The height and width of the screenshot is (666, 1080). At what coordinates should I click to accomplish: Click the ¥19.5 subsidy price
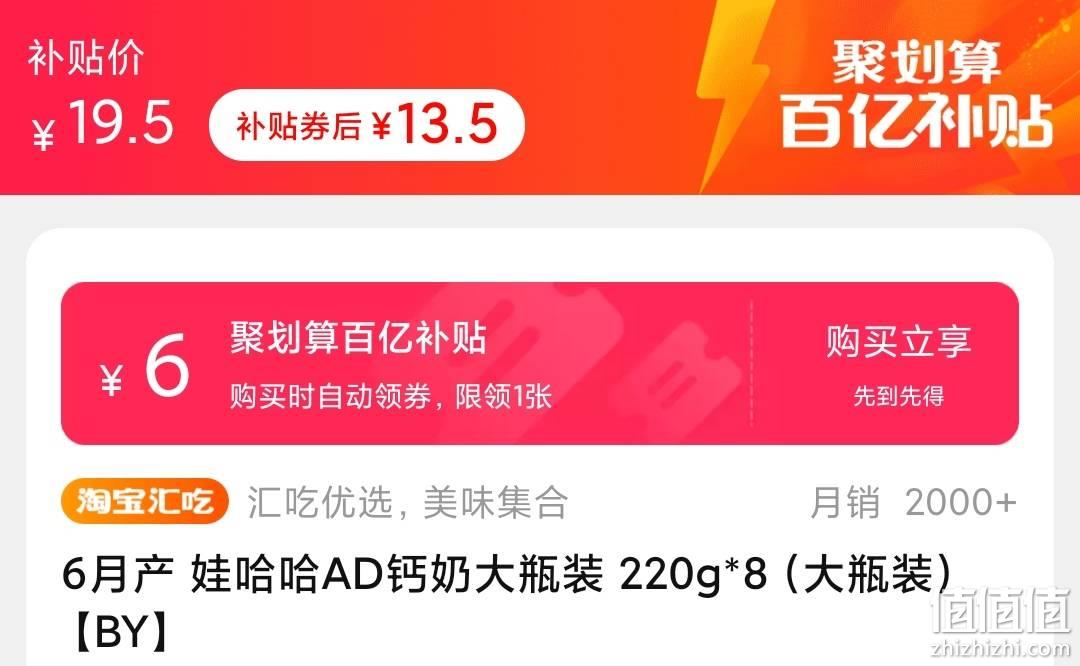[102, 124]
